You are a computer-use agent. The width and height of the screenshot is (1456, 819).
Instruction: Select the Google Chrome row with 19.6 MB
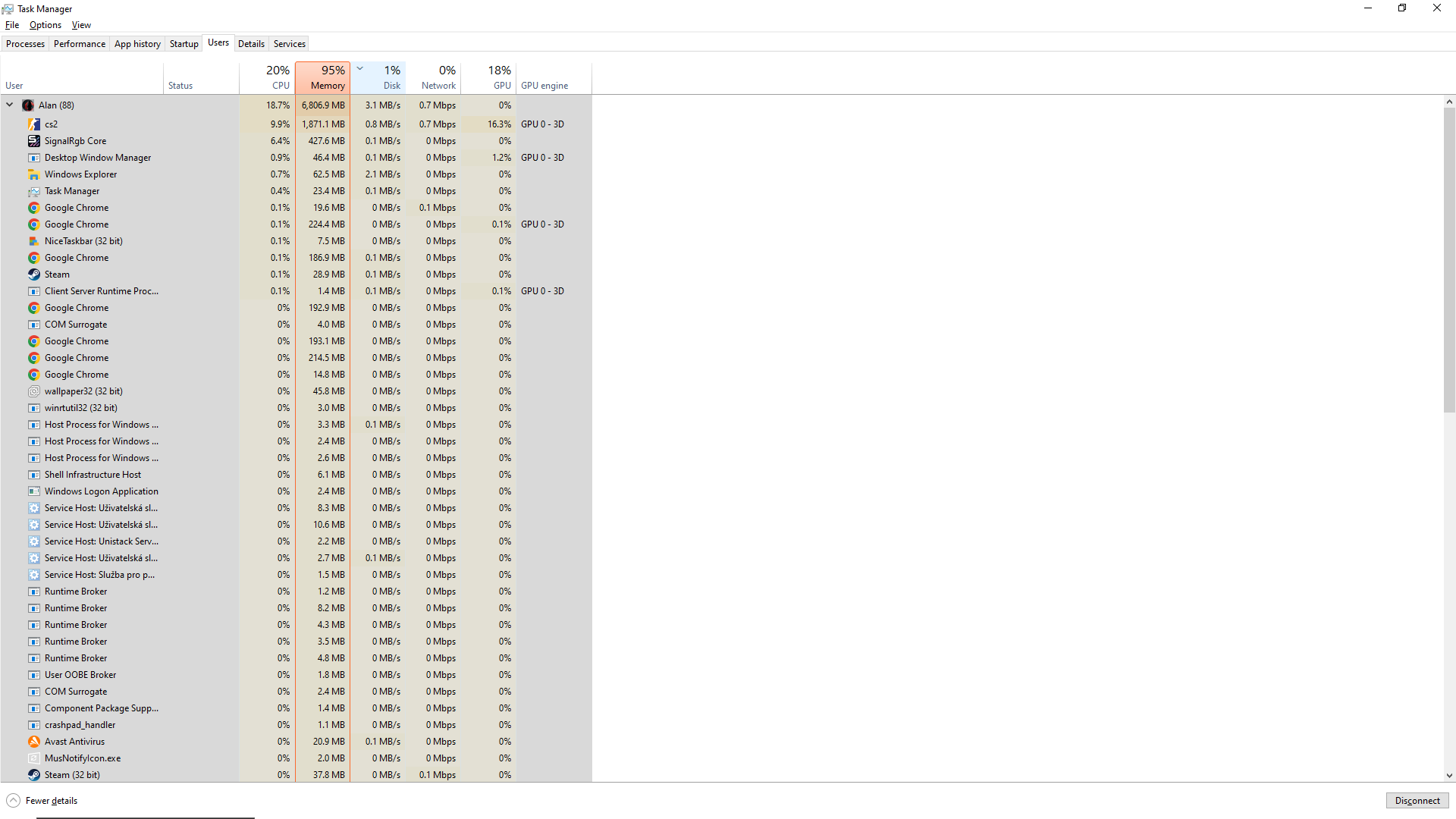(x=296, y=208)
